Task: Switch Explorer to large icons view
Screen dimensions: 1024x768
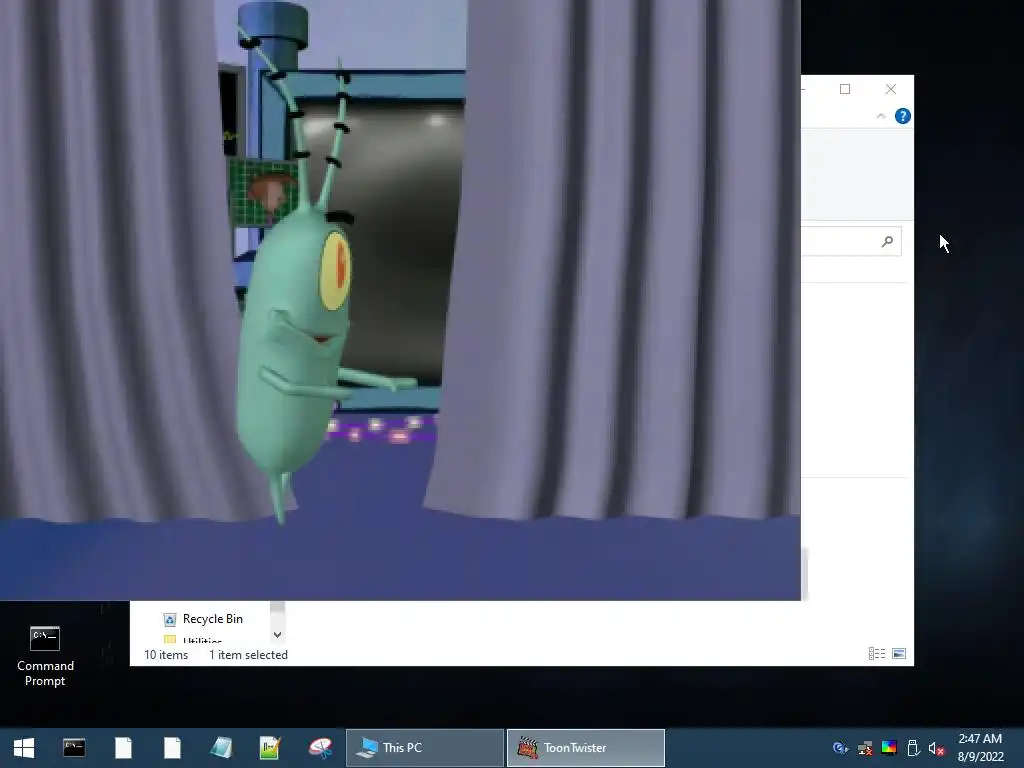Action: (899, 654)
